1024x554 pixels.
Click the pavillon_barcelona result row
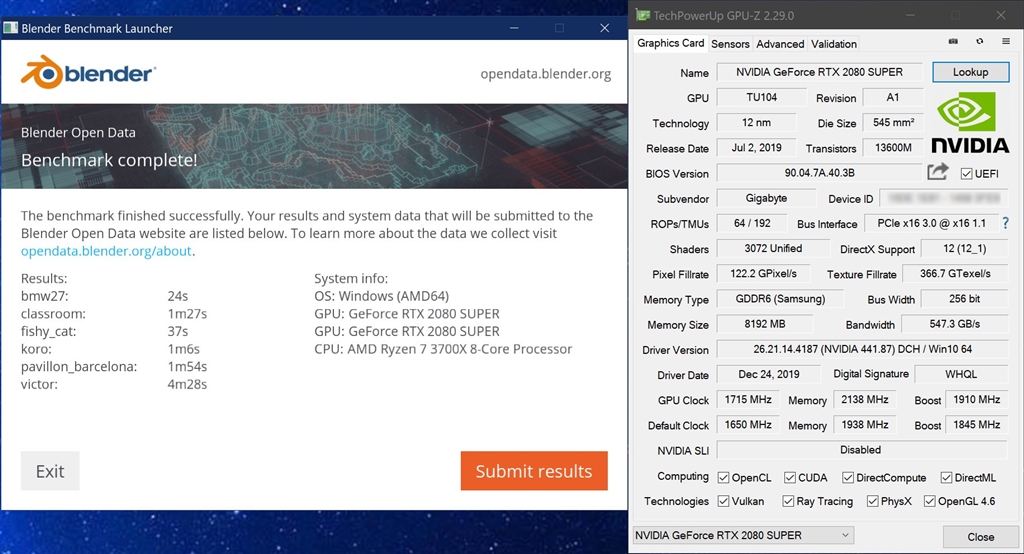[114, 367]
